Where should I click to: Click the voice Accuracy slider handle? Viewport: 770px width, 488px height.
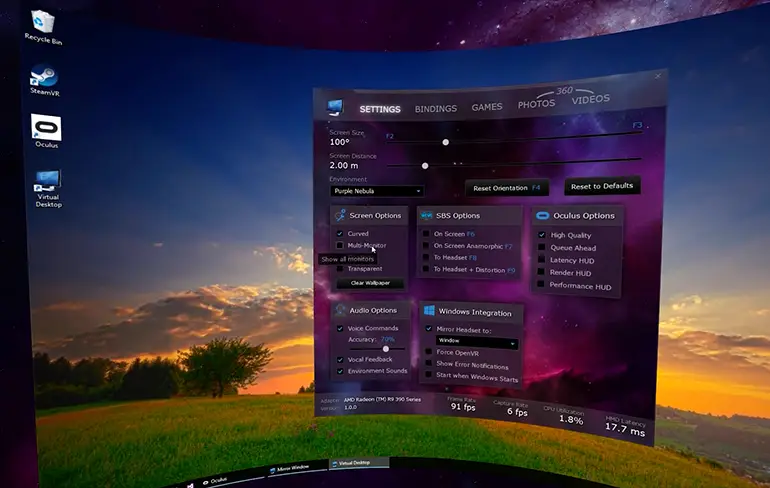tap(385, 349)
